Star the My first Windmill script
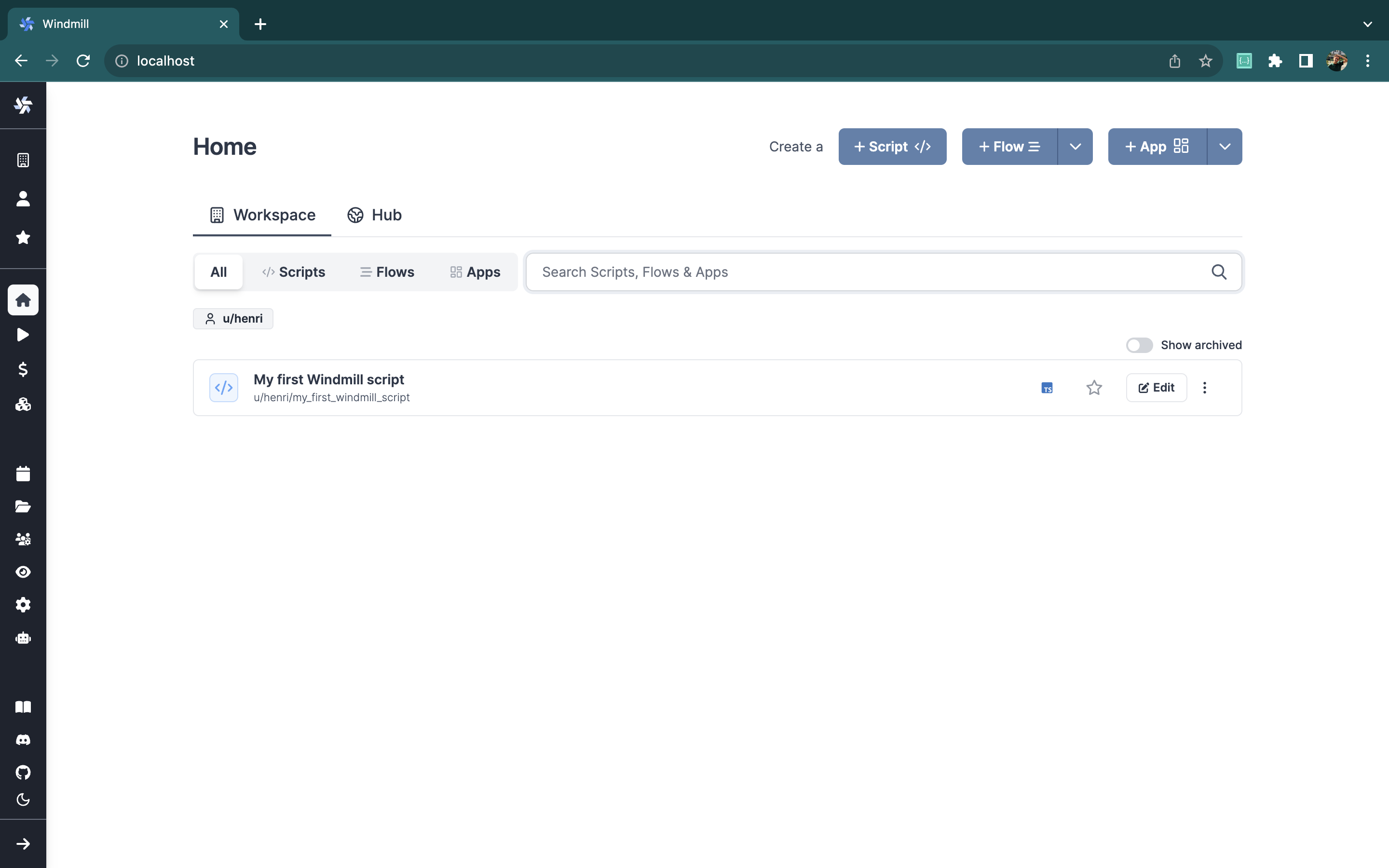 click(1094, 388)
